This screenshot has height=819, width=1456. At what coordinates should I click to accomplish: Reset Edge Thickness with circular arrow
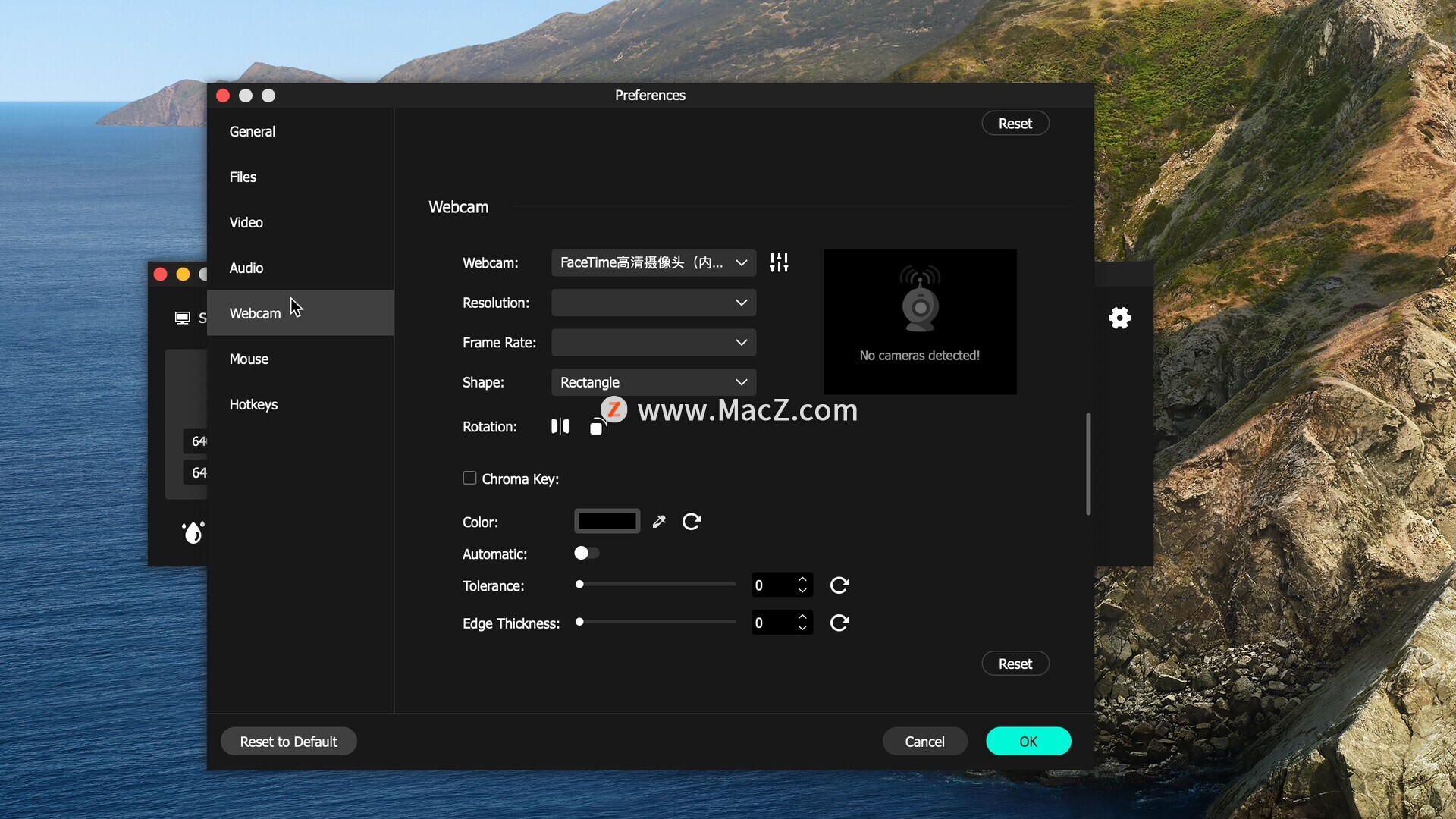[x=839, y=623]
